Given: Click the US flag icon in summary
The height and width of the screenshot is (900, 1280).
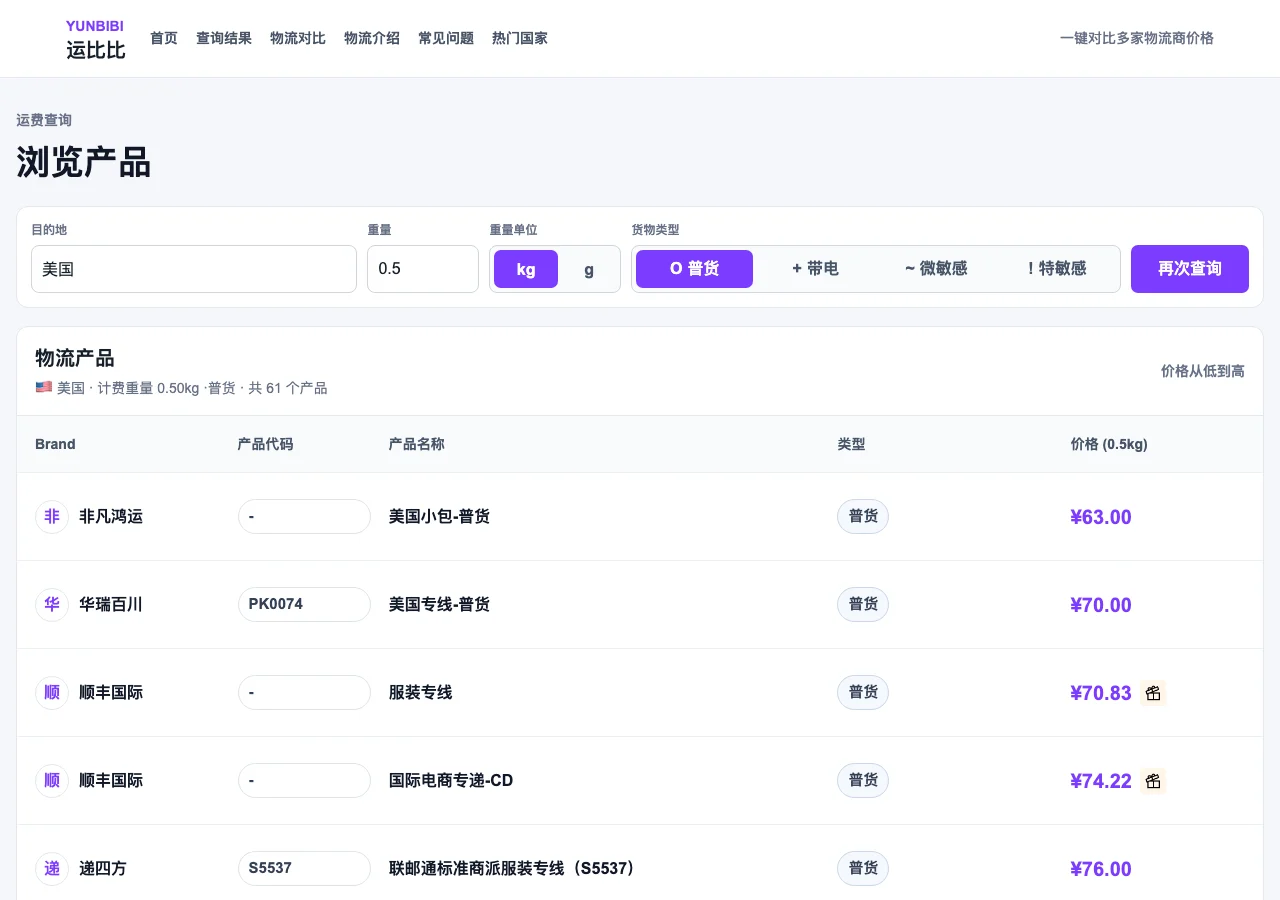Looking at the screenshot, I should (x=43, y=387).
